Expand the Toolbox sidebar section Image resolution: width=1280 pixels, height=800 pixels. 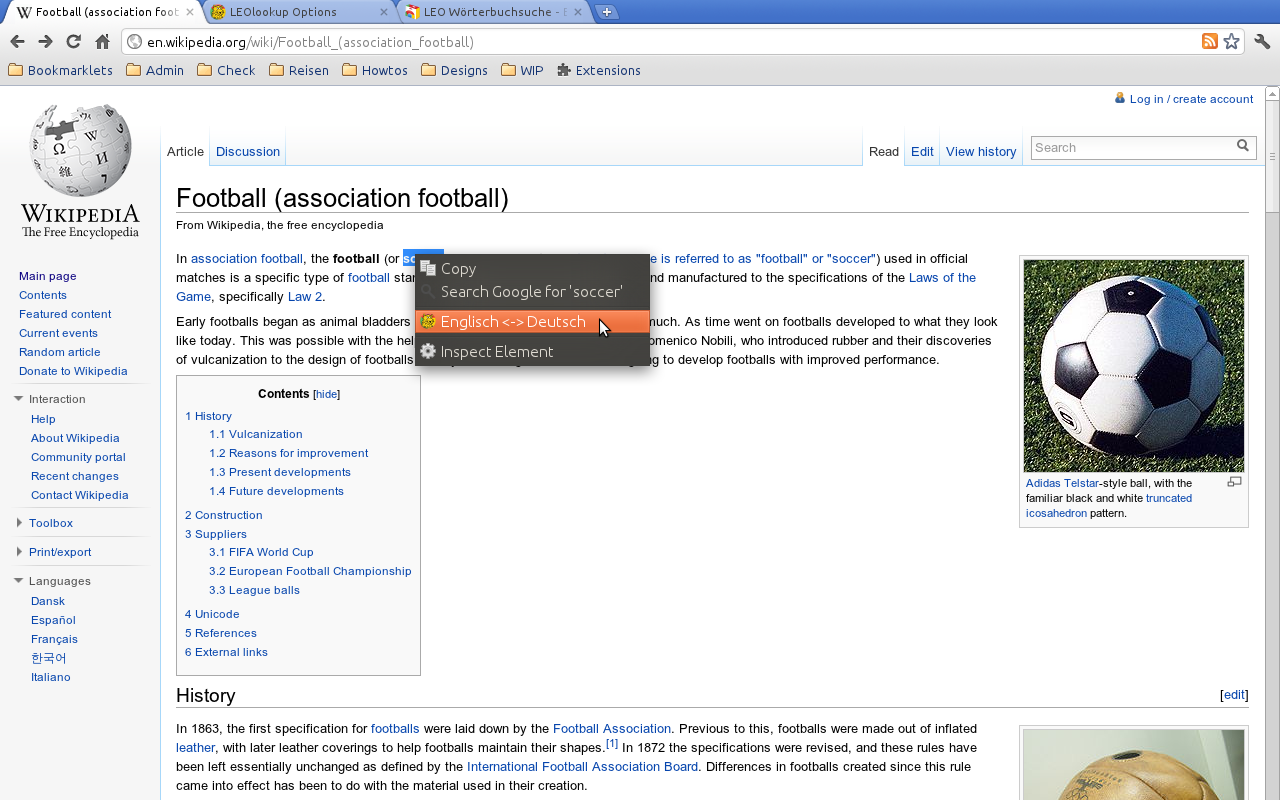19,523
